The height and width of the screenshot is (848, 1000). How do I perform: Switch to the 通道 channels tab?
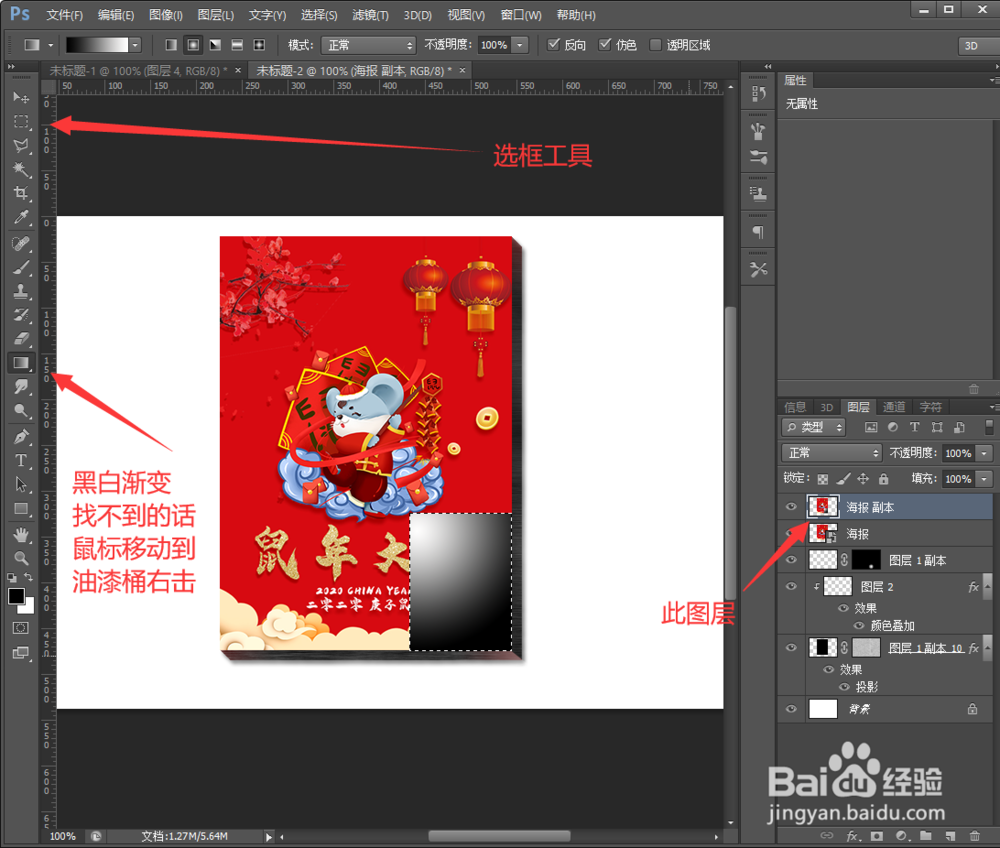pos(894,407)
